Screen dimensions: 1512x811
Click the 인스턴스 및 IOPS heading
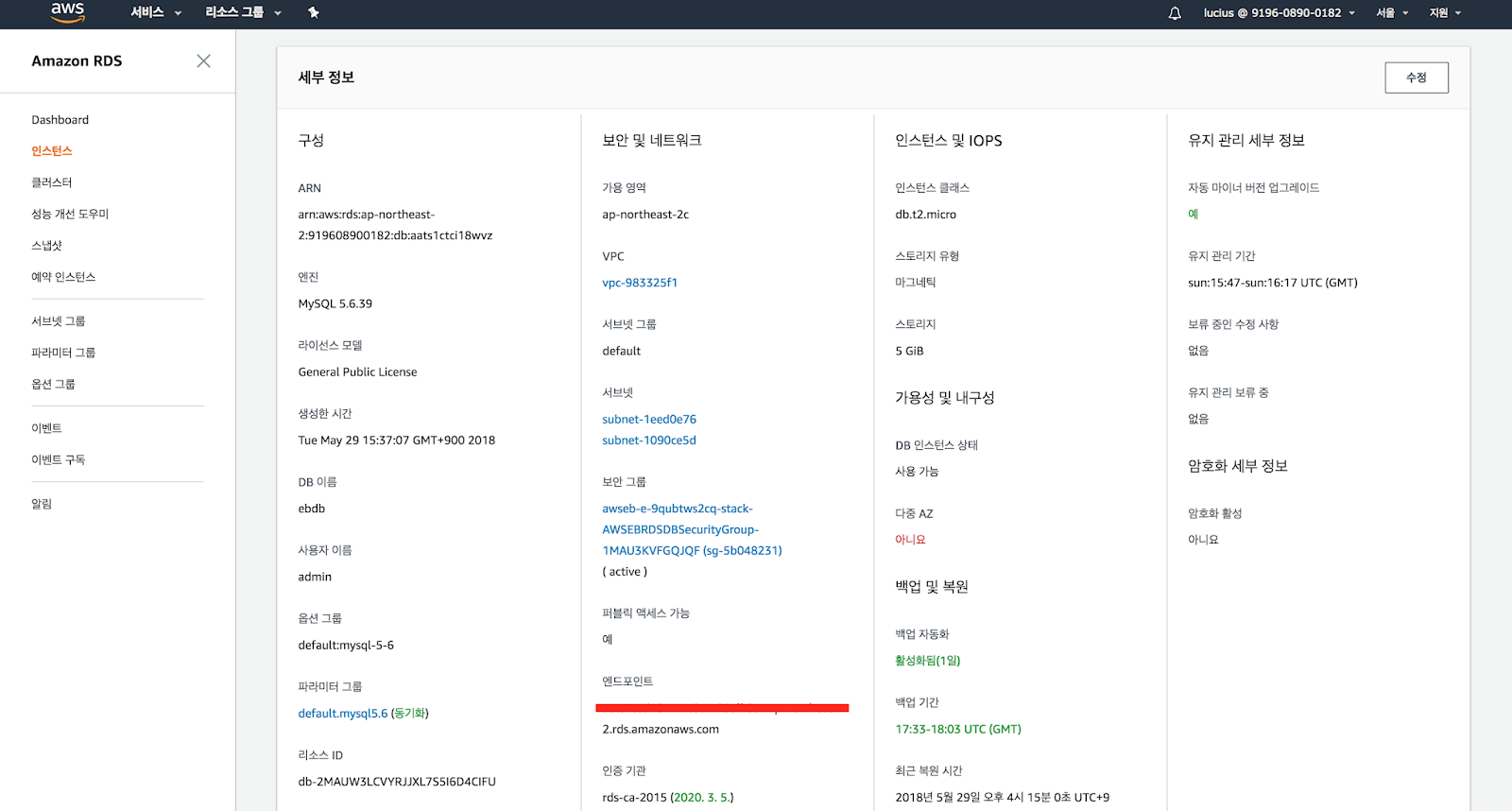click(949, 140)
